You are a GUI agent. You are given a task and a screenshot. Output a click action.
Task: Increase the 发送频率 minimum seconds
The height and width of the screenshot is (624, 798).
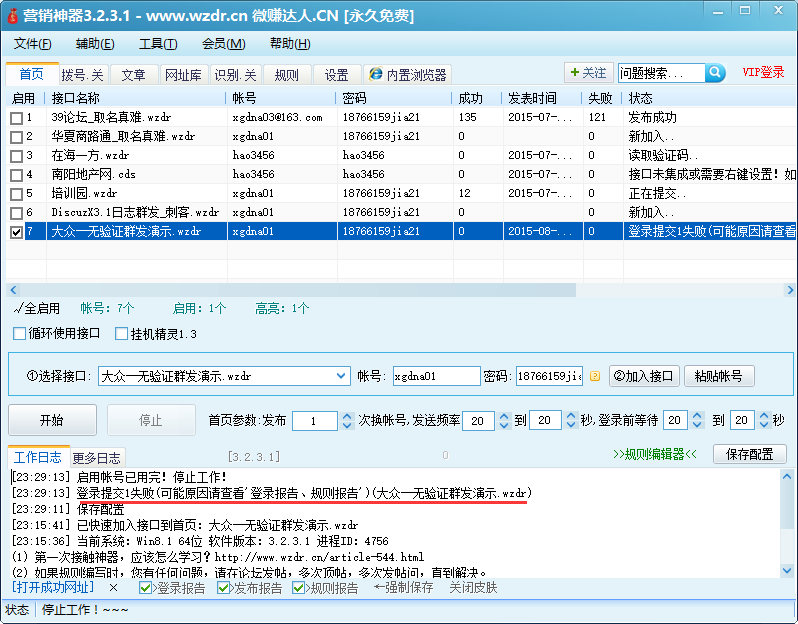504,416
